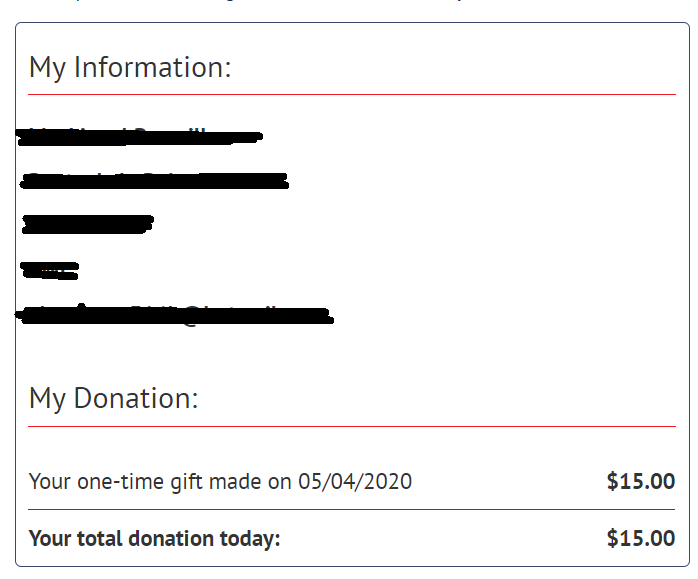Click the Your total donation today label
The image size is (698, 579).
(x=154, y=539)
